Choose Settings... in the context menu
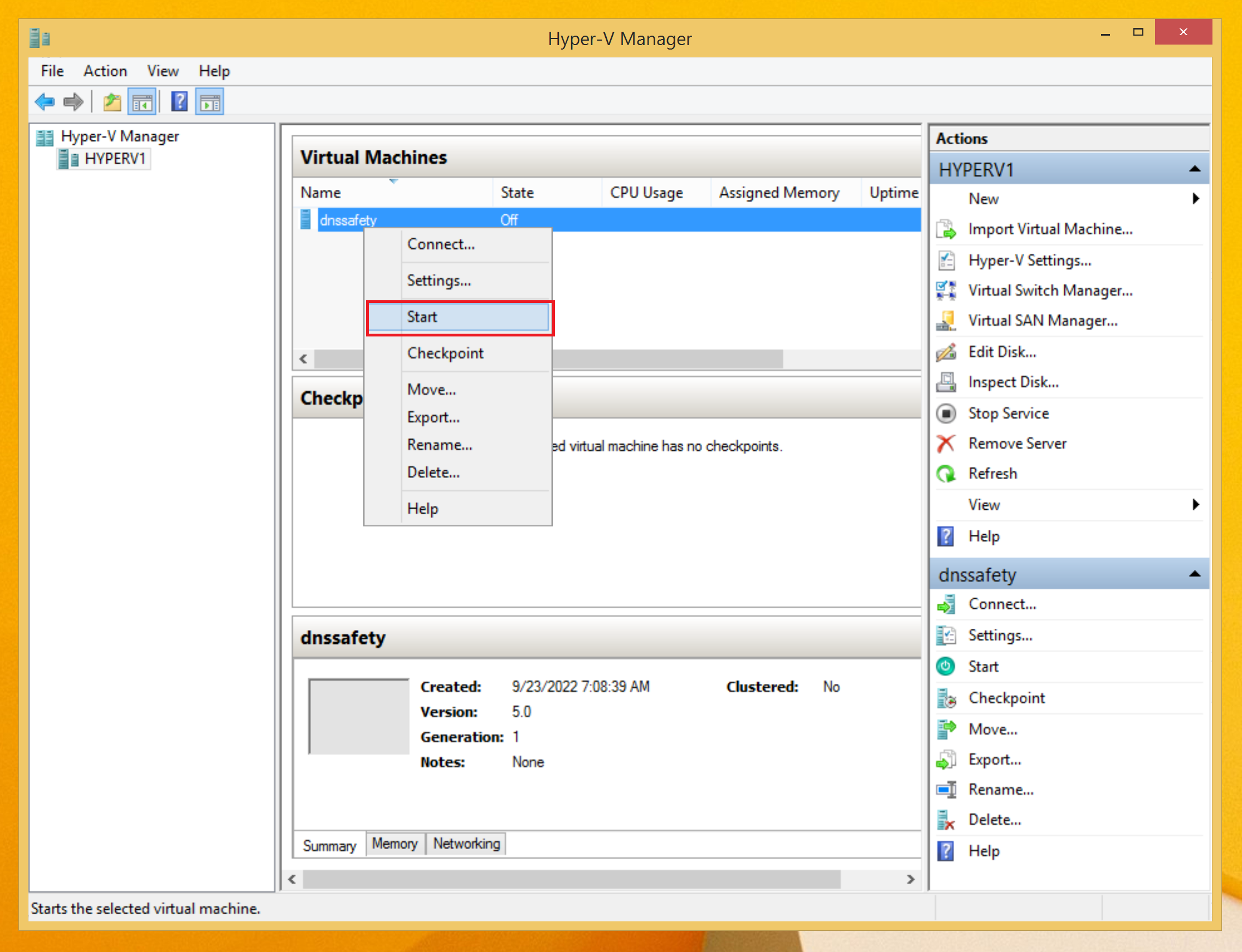This screenshot has height=952, width=1242. coord(458,281)
